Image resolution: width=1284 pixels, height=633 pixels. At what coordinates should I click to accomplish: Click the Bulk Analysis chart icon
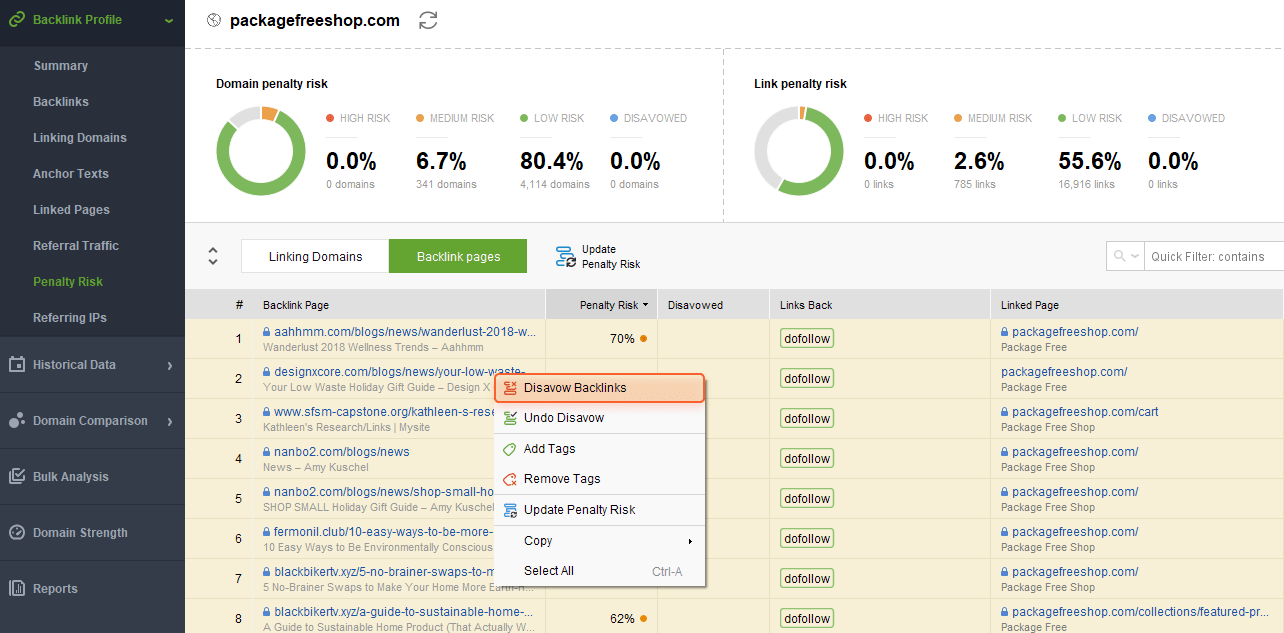[17, 476]
